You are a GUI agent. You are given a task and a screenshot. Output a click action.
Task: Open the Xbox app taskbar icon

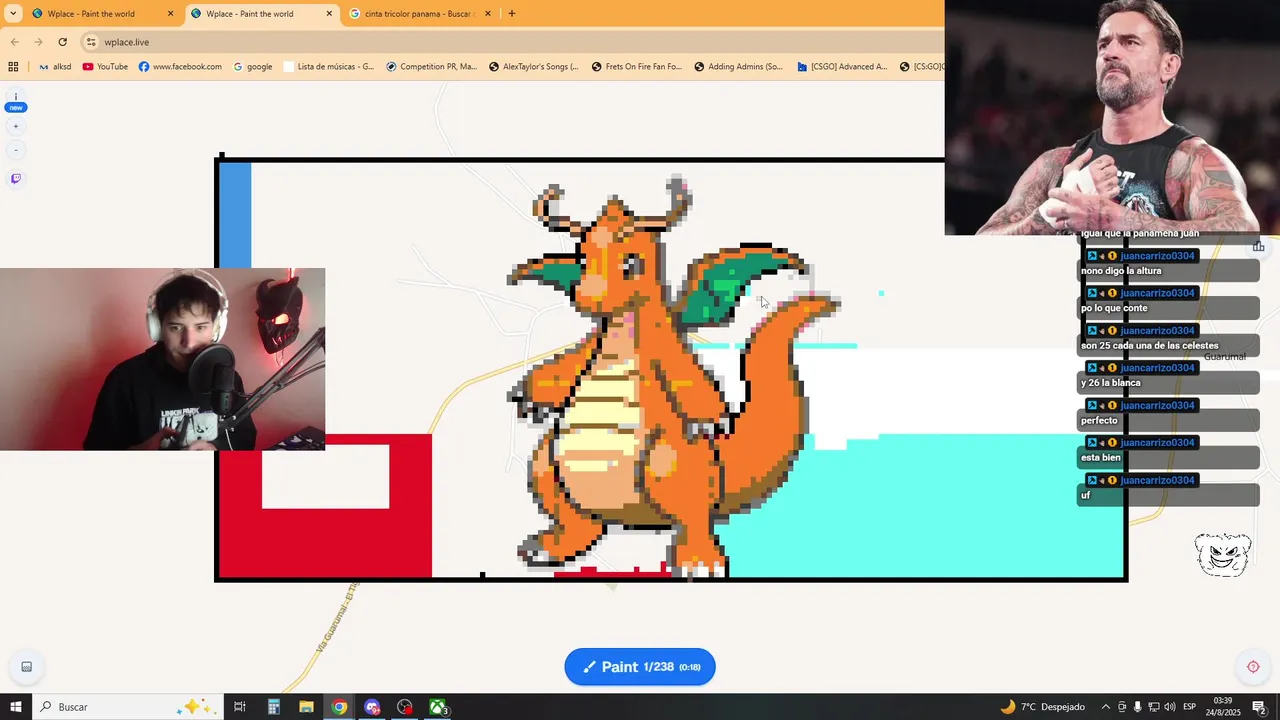[x=438, y=707]
